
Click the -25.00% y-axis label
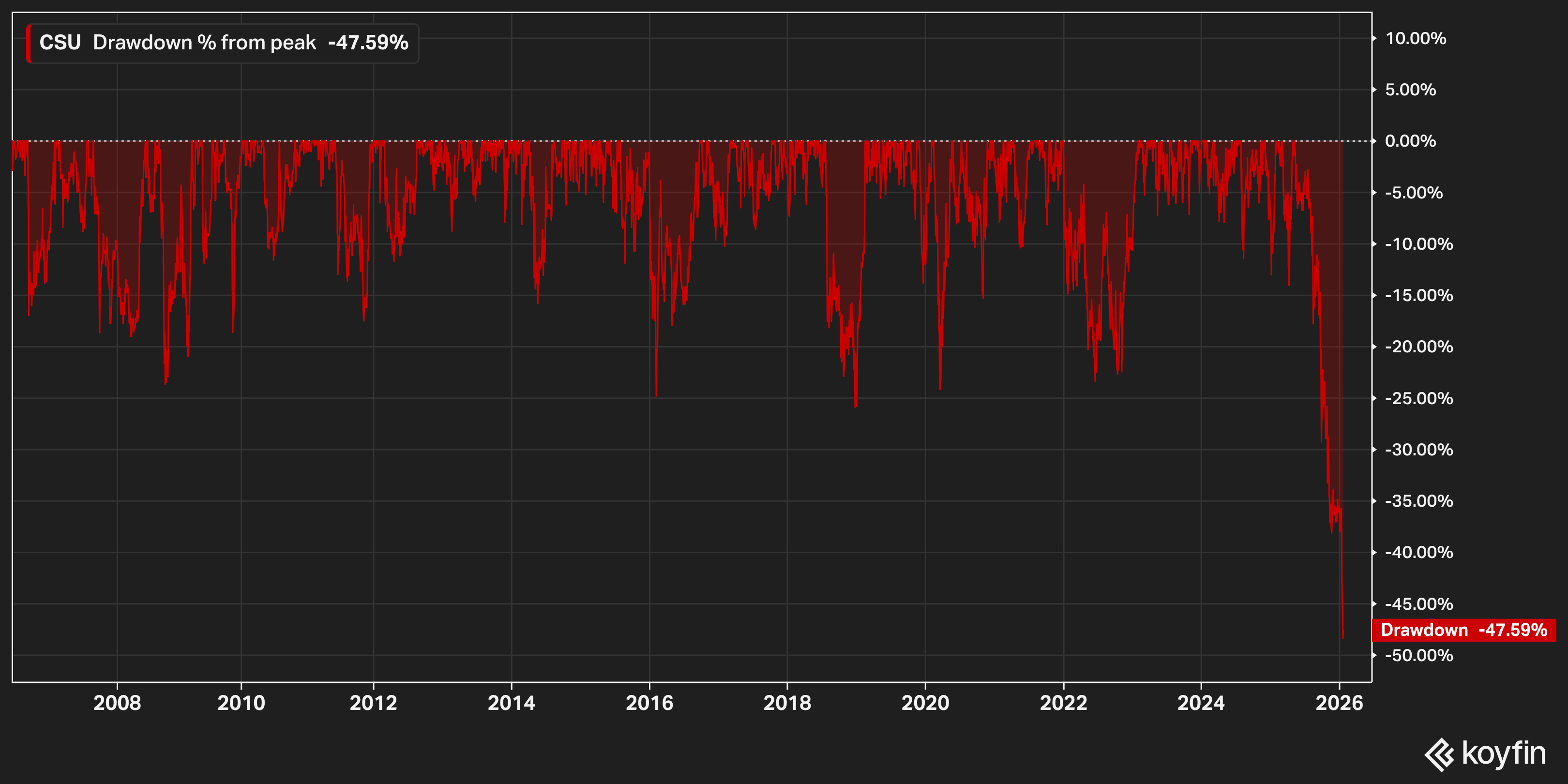coord(1418,399)
